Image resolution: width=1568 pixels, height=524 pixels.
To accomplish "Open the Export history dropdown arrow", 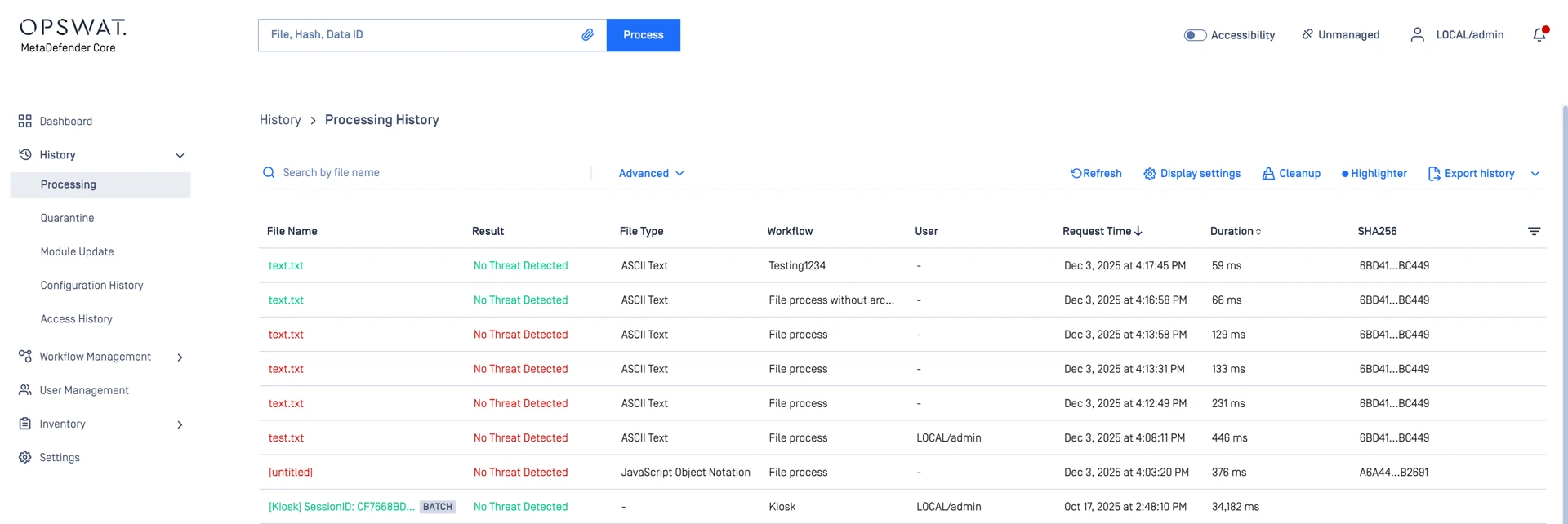I will [x=1535, y=174].
